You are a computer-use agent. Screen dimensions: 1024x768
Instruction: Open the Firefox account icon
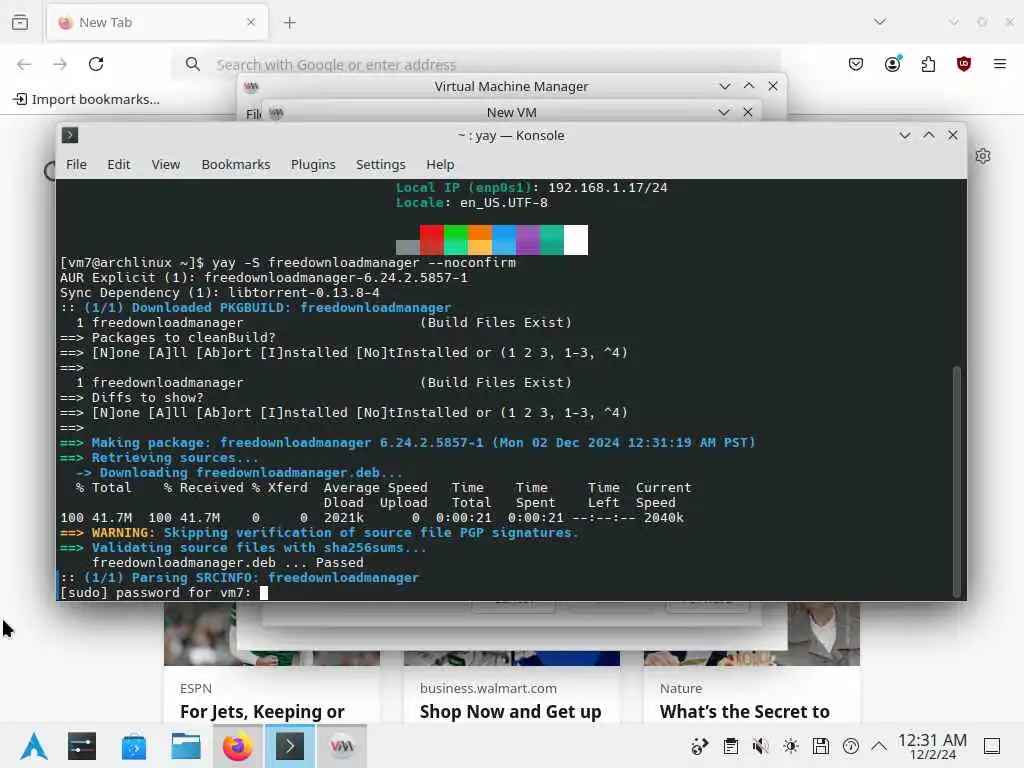click(893, 64)
